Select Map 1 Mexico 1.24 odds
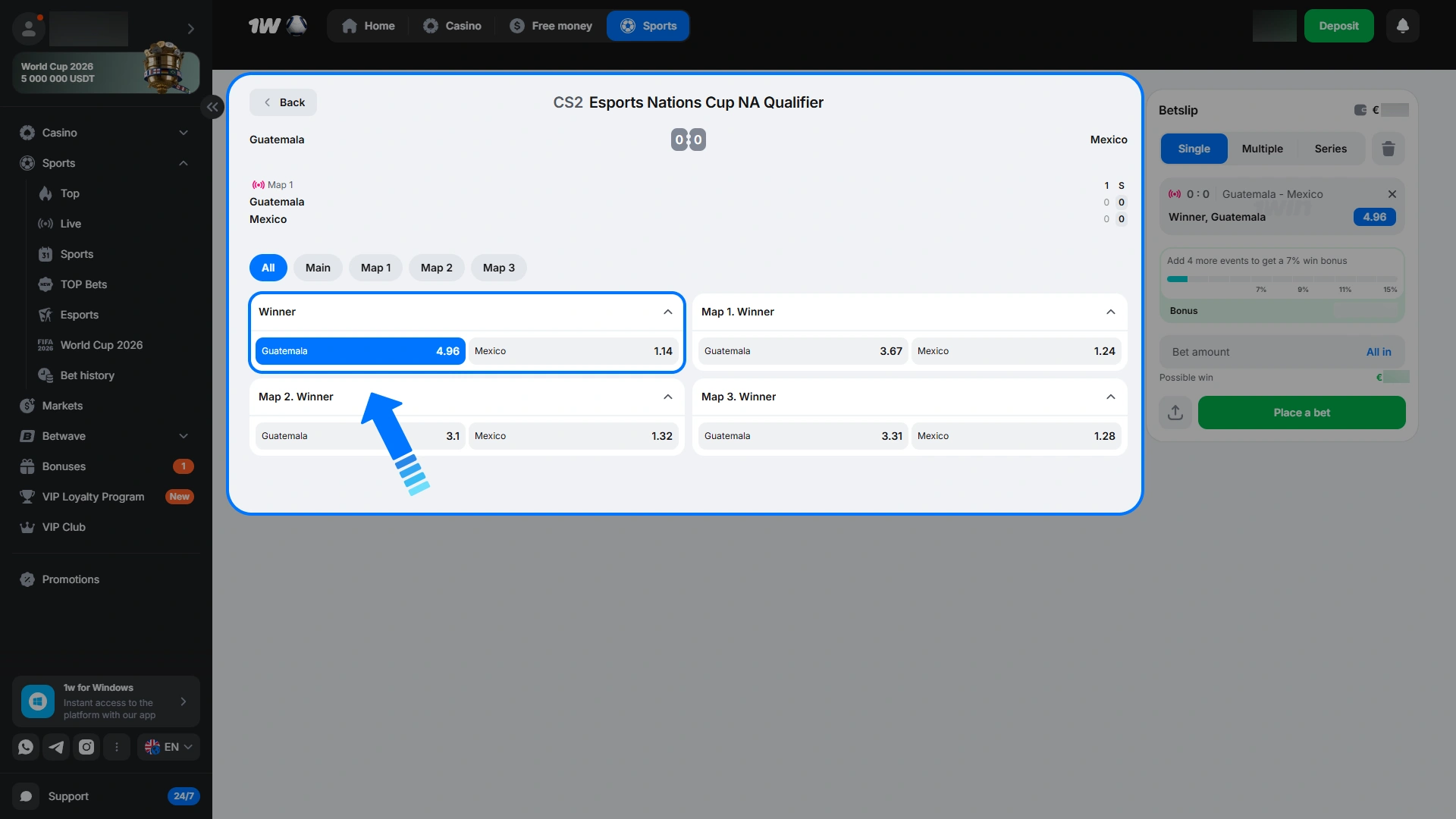The height and width of the screenshot is (819, 1456). tap(1016, 351)
